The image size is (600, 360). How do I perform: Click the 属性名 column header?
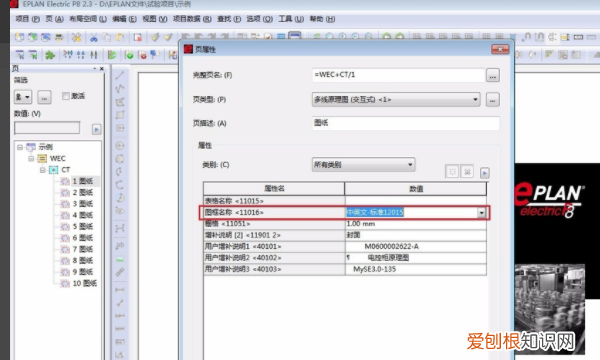274,189
